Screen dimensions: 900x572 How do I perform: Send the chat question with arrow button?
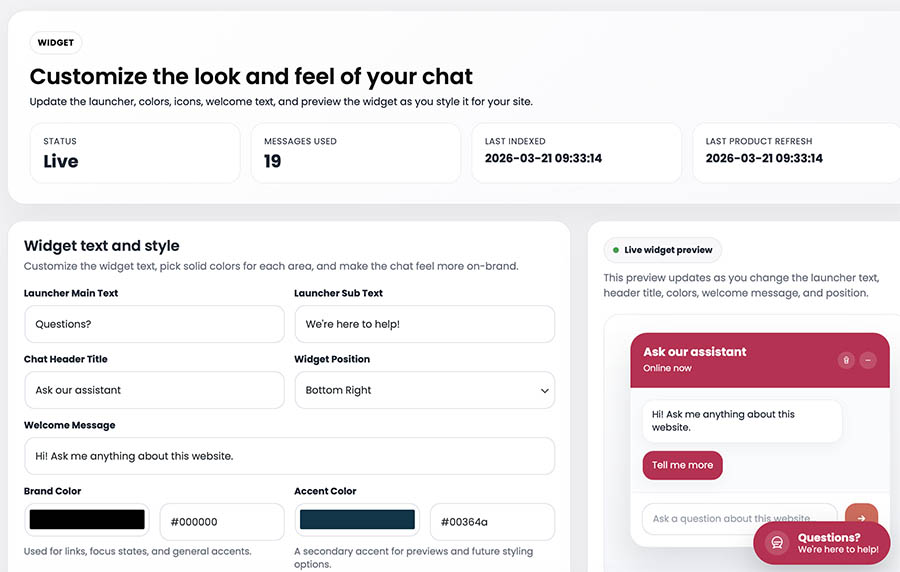pyautogui.click(x=861, y=518)
